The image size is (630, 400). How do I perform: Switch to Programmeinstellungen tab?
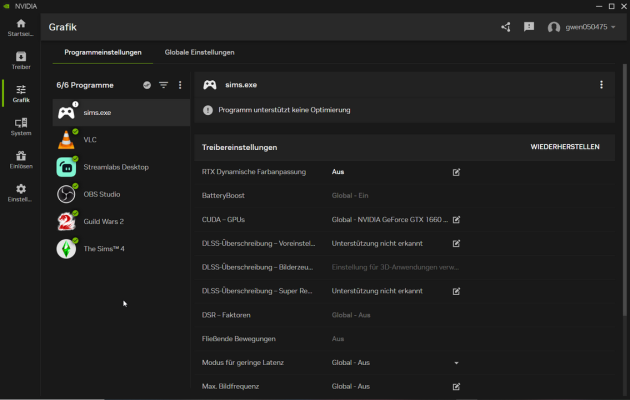click(103, 53)
